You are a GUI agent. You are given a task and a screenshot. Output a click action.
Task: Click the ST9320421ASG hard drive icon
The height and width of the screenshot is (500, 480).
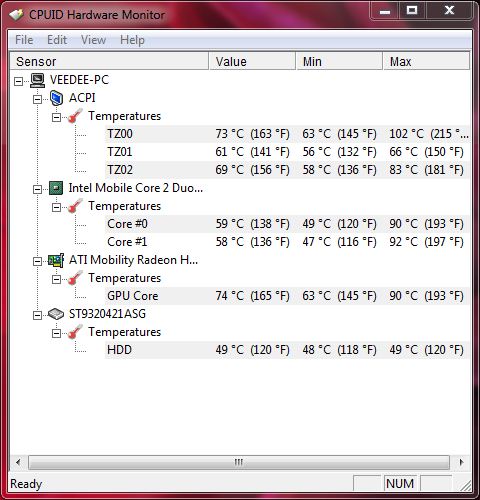56,314
